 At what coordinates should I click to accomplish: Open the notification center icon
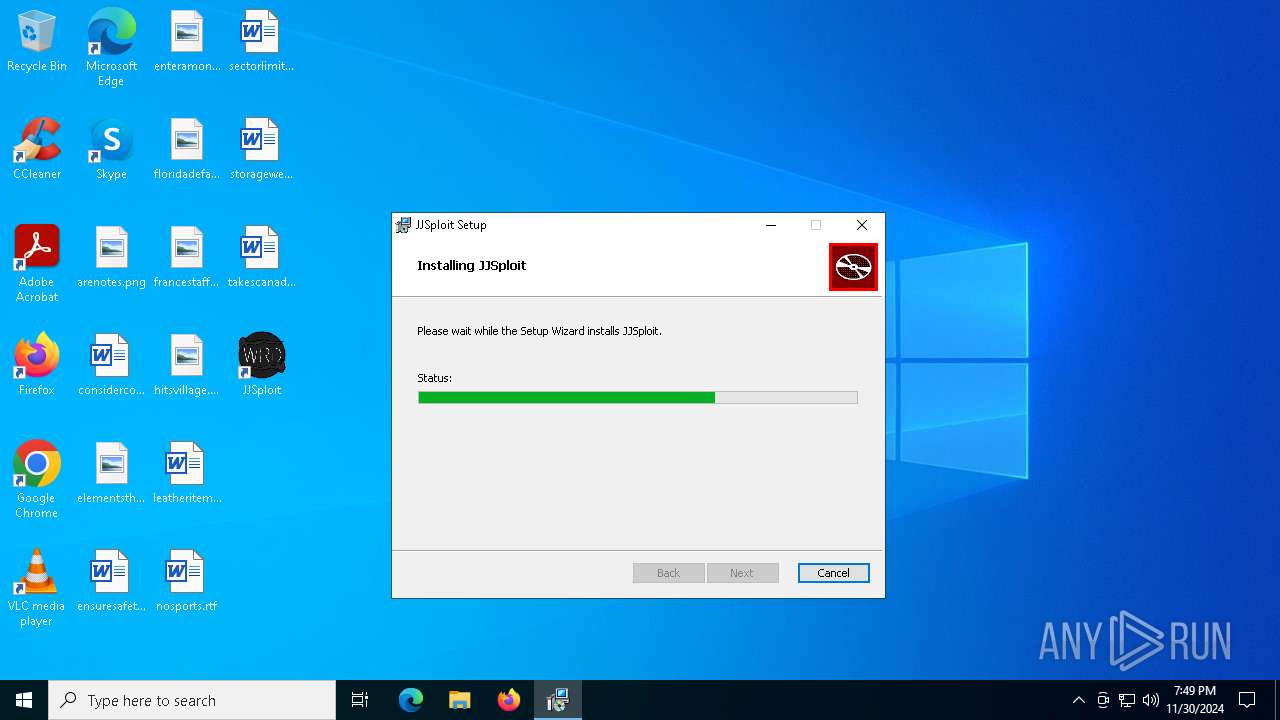click(1247, 700)
